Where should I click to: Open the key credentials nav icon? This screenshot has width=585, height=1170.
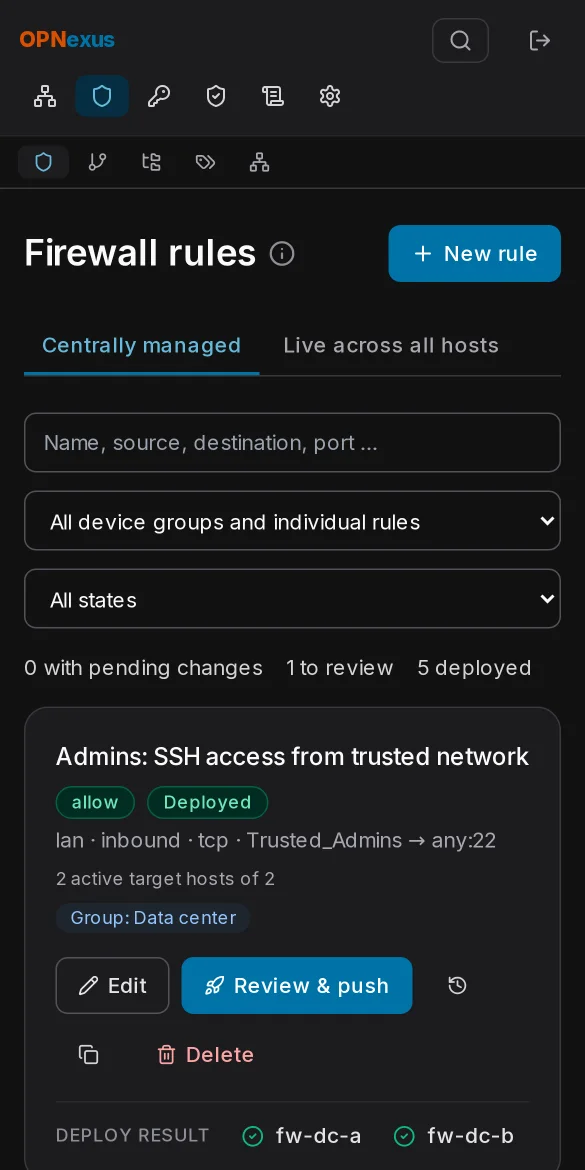pyautogui.click(x=159, y=96)
